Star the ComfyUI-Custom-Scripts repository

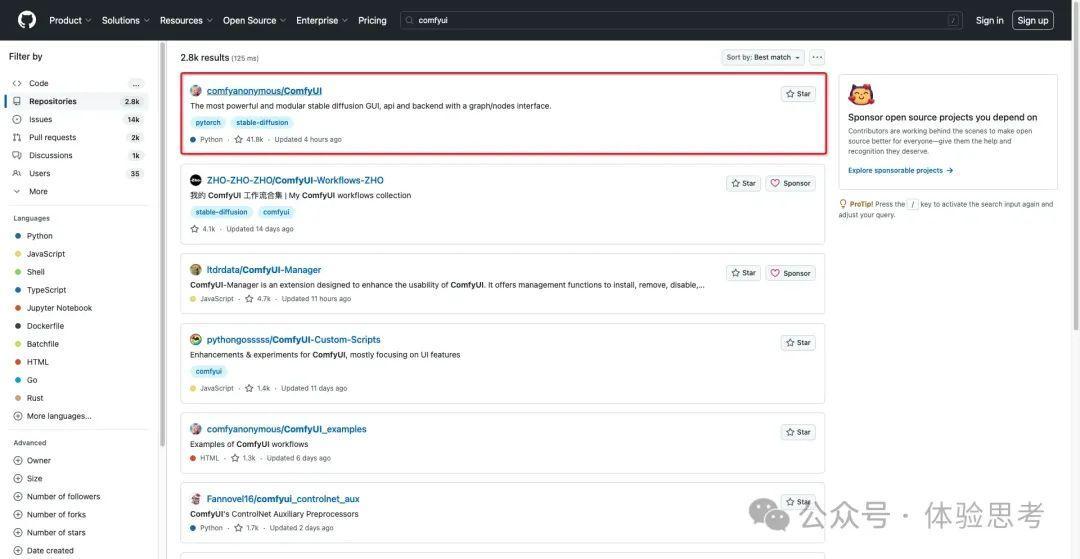(x=798, y=343)
